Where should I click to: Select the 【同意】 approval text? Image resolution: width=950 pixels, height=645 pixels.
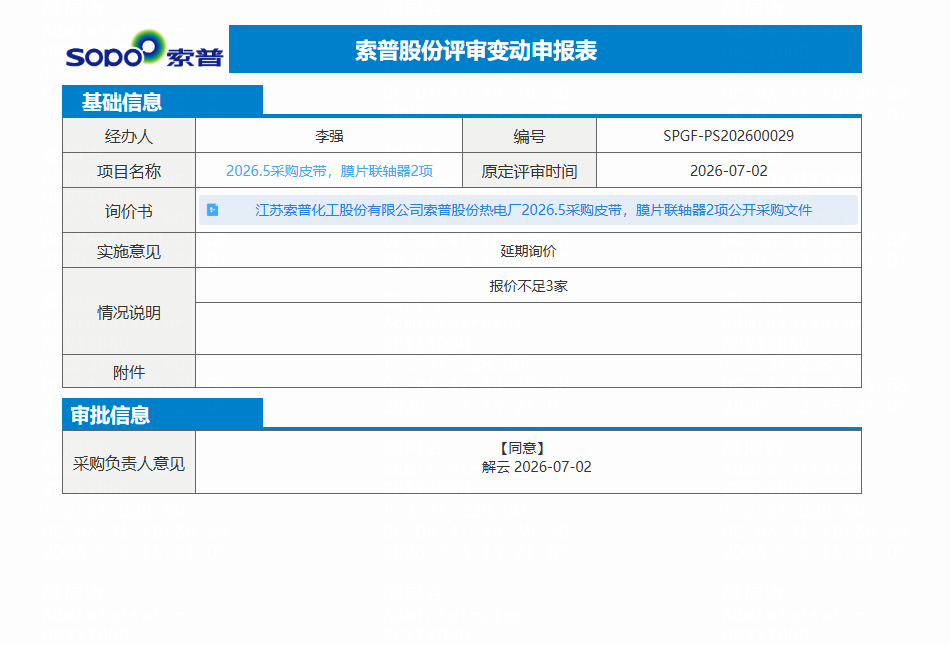tap(522, 448)
